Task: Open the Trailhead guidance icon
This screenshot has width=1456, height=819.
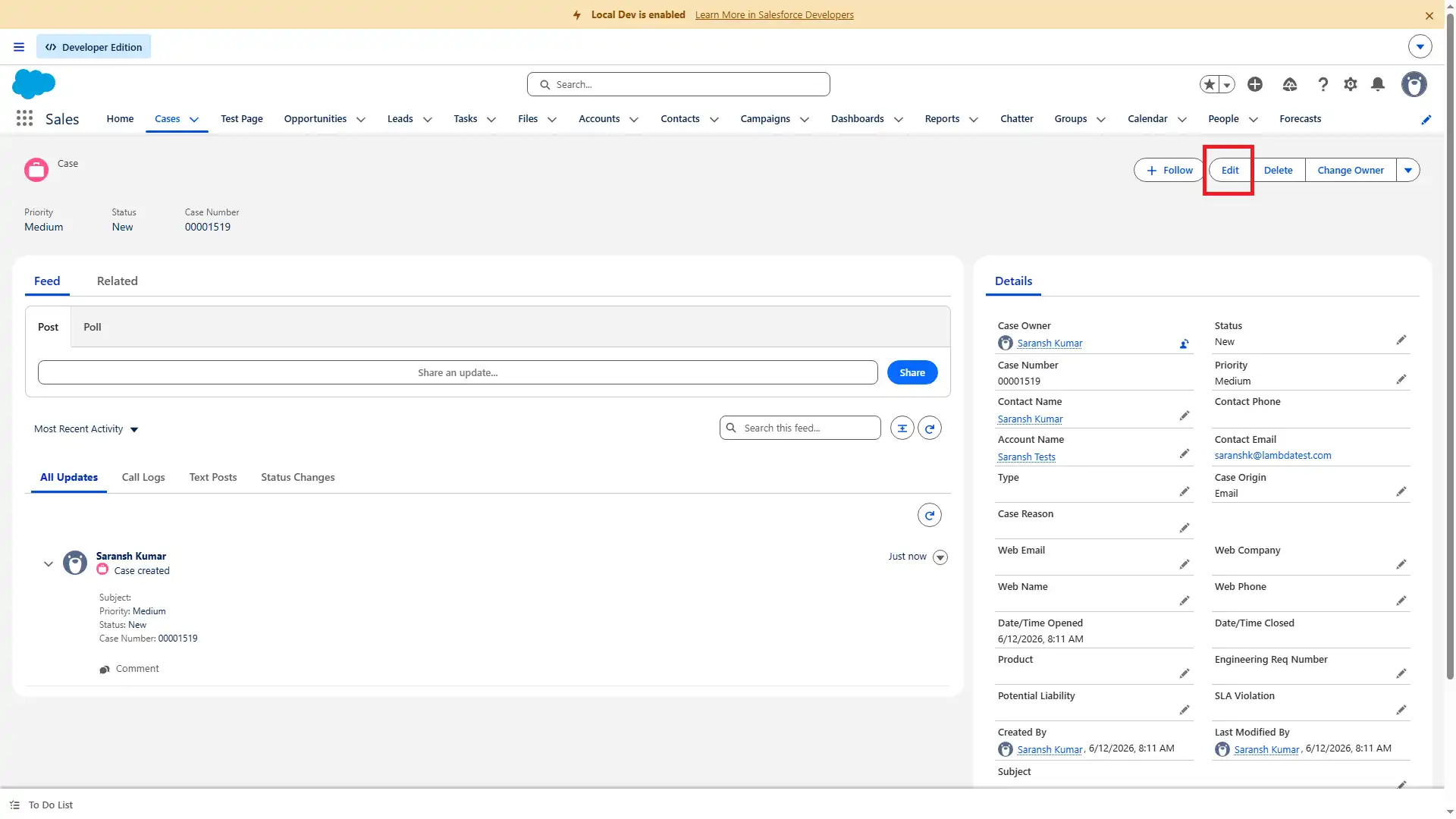Action: [x=1290, y=84]
